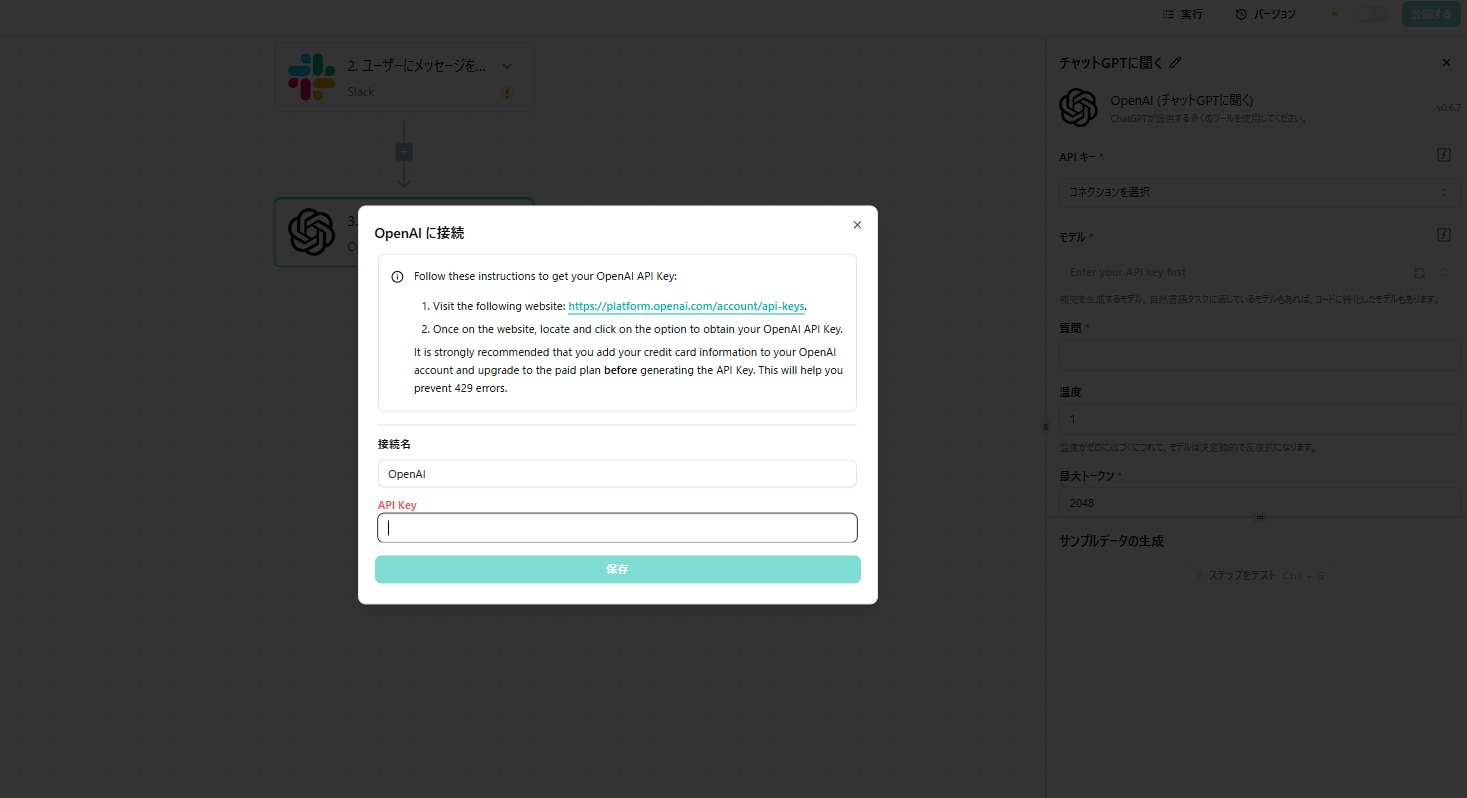Click the plus icon between workflow steps

pyautogui.click(x=404, y=152)
